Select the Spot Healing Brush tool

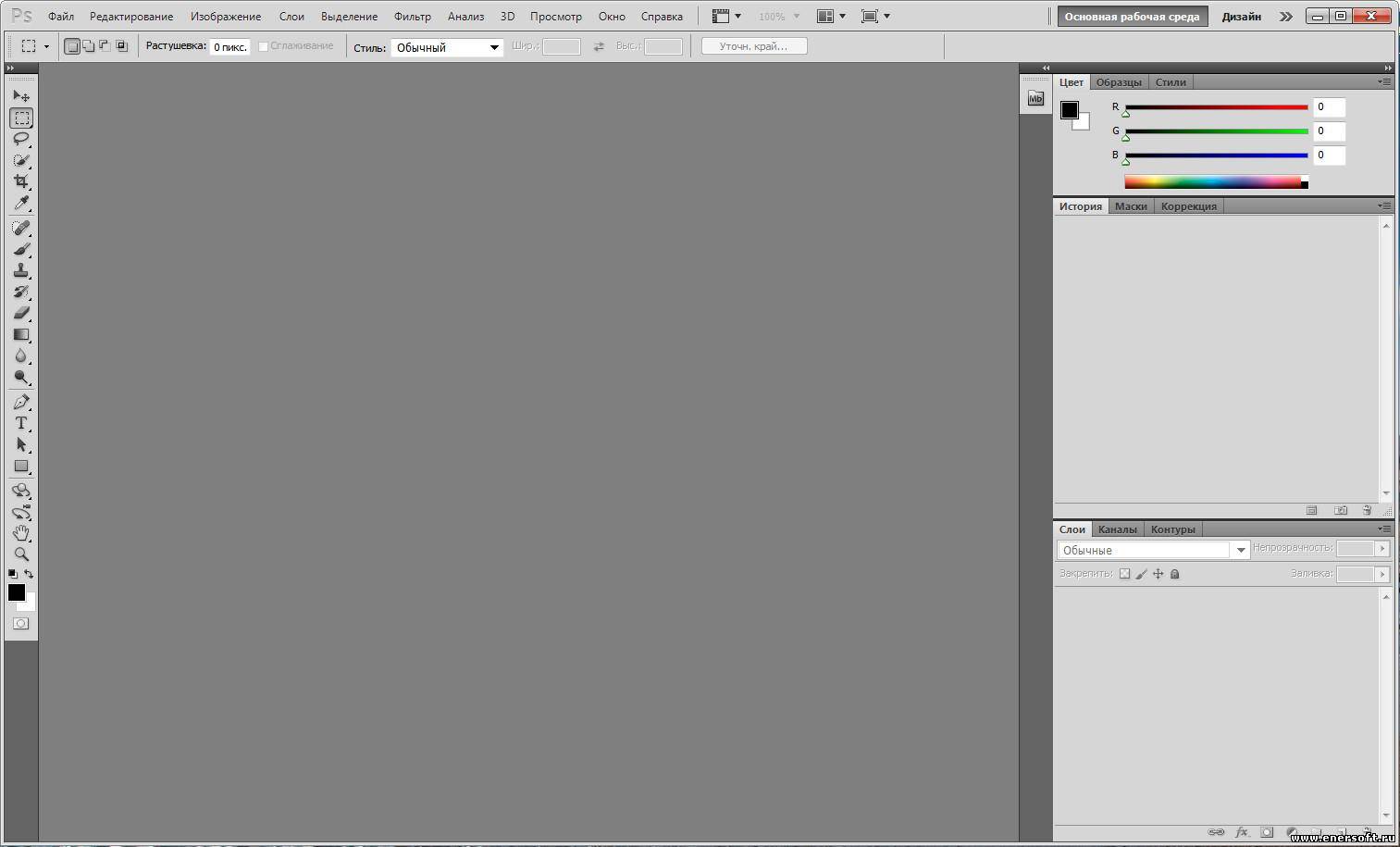point(21,228)
